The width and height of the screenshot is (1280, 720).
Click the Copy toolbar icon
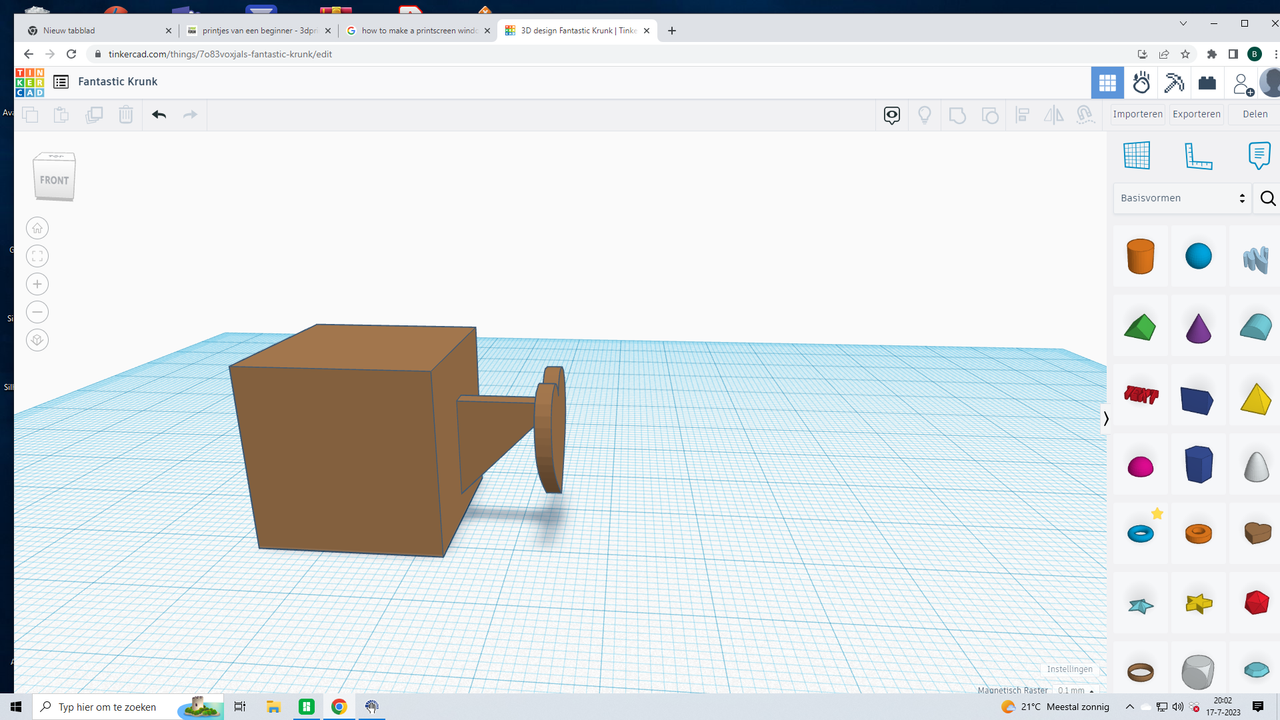(30, 115)
